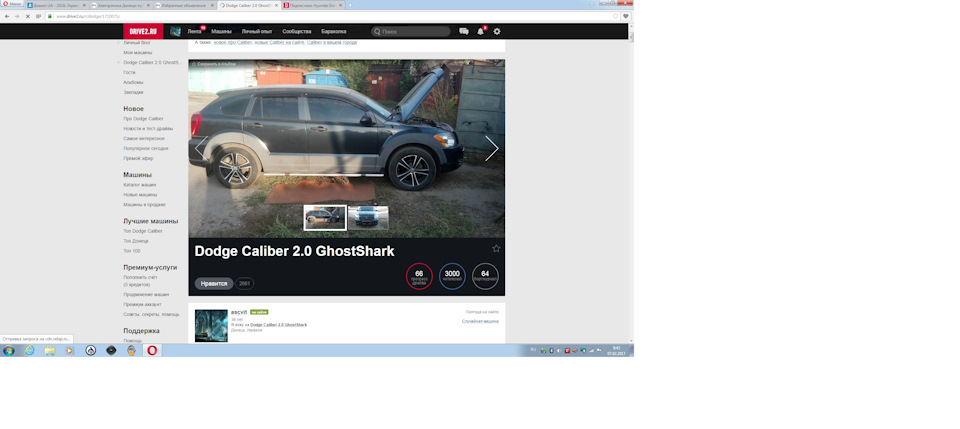Open the Гости sidebar link
Screen dimensions: 960x429
pos(129,72)
